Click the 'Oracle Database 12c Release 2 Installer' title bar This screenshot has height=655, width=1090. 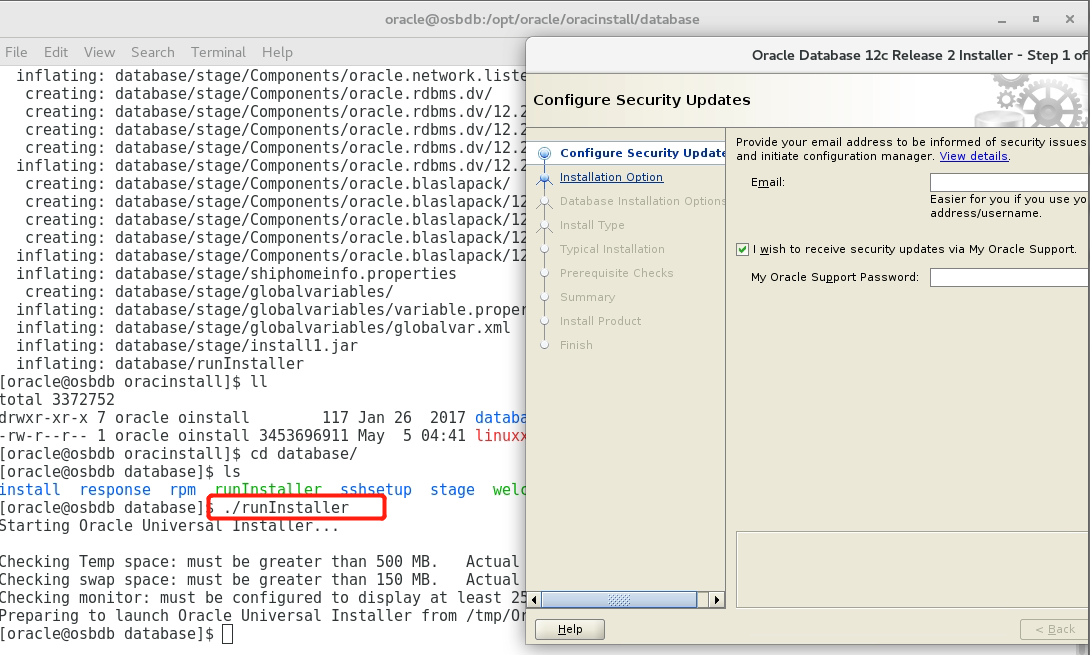pos(808,56)
